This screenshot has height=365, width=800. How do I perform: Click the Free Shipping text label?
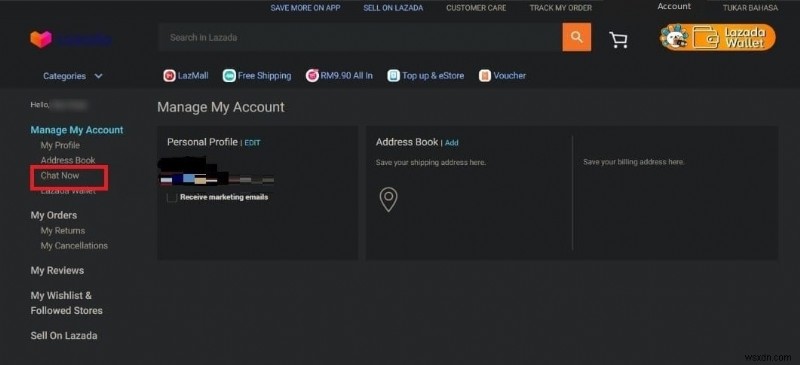tap(264, 76)
